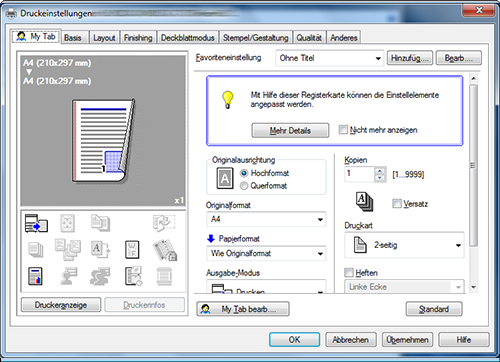Click the greyed copy protect lock icon

pyautogui.click(x=165, y=250)
